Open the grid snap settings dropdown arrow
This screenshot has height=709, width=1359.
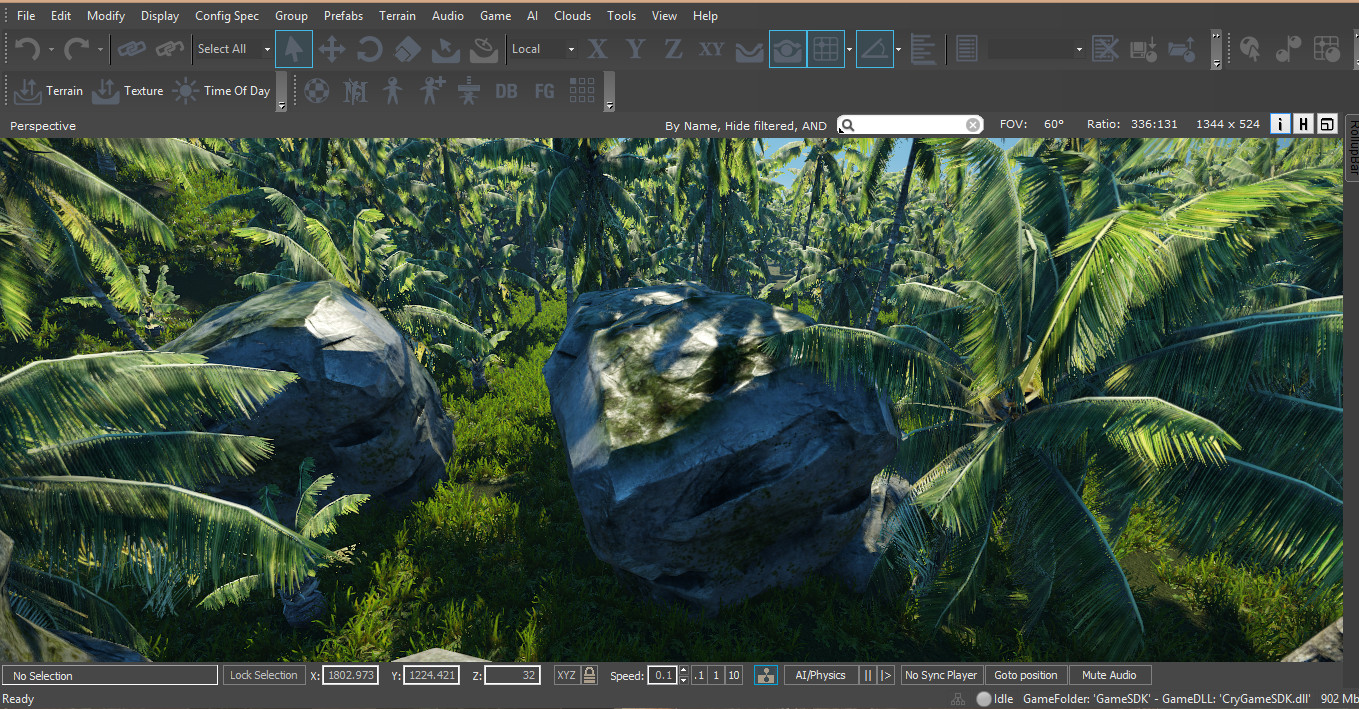(x=849, y=48)
